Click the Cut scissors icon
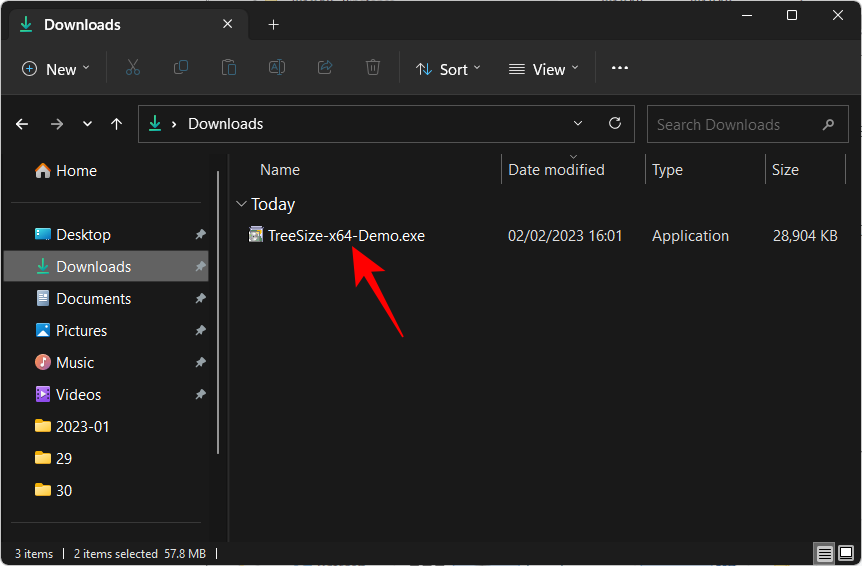This screenshot has height=566, width=862. point(132,68)
